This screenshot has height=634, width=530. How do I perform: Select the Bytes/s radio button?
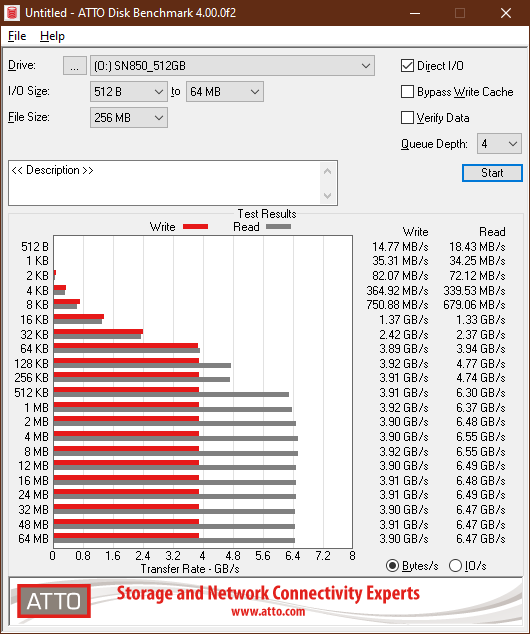(392, 565)
